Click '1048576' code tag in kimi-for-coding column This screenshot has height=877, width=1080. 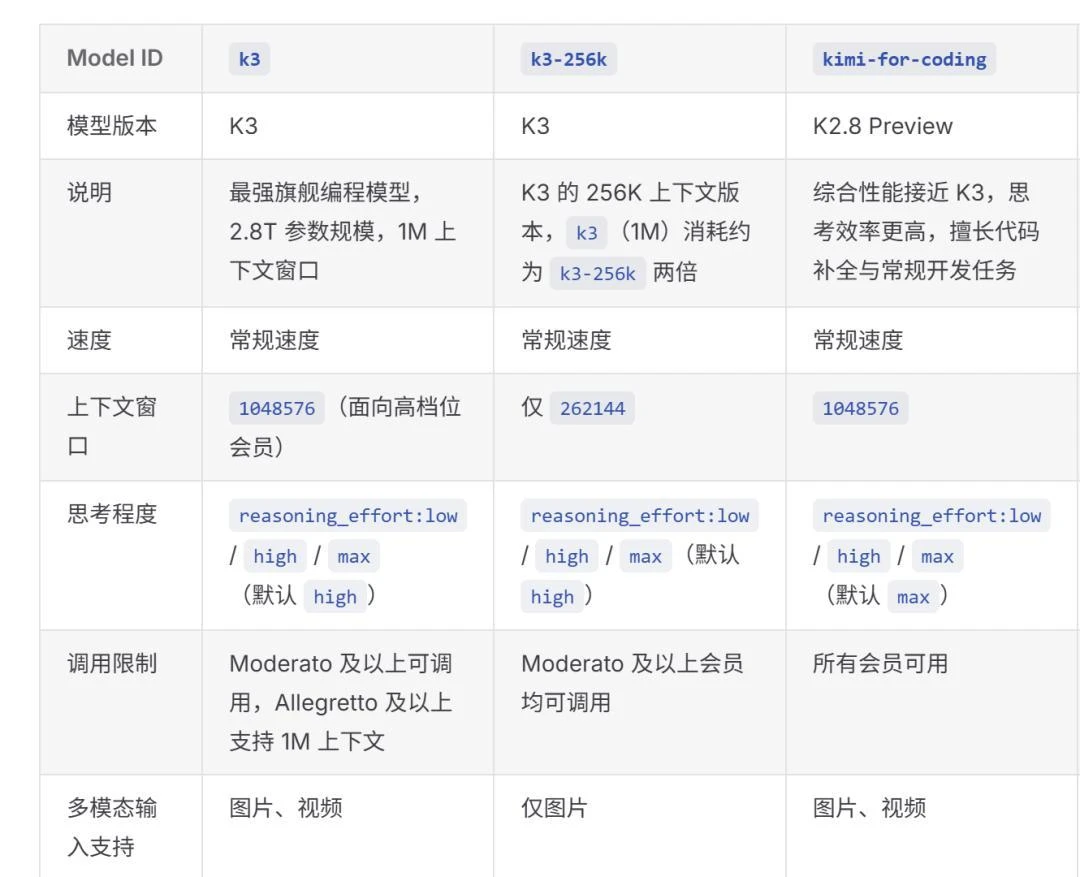(x=860, y=409)
